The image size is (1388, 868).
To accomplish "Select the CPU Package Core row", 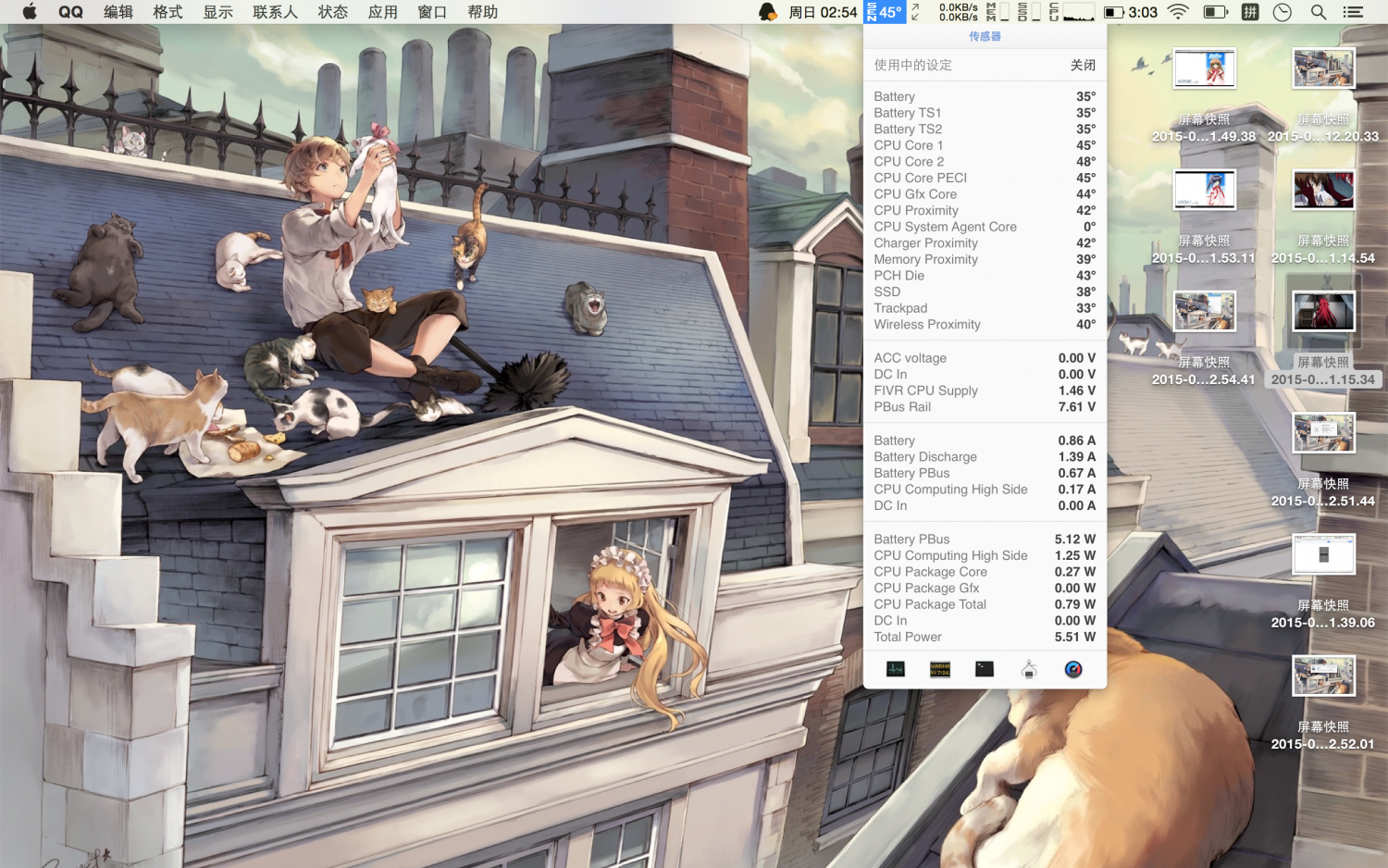I will click(x=985, y=572).
